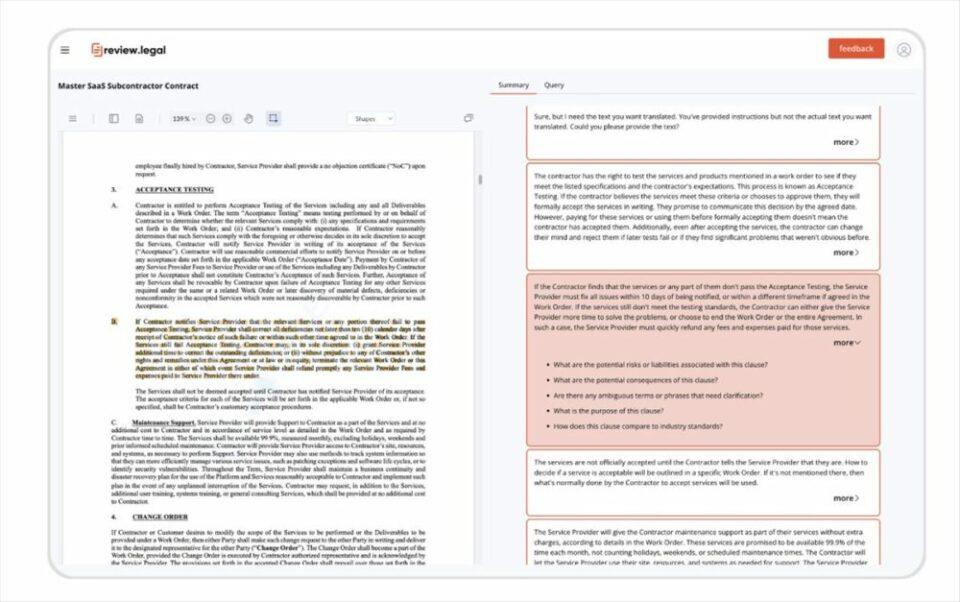Click the orange feedback button

tap(855, 48)
